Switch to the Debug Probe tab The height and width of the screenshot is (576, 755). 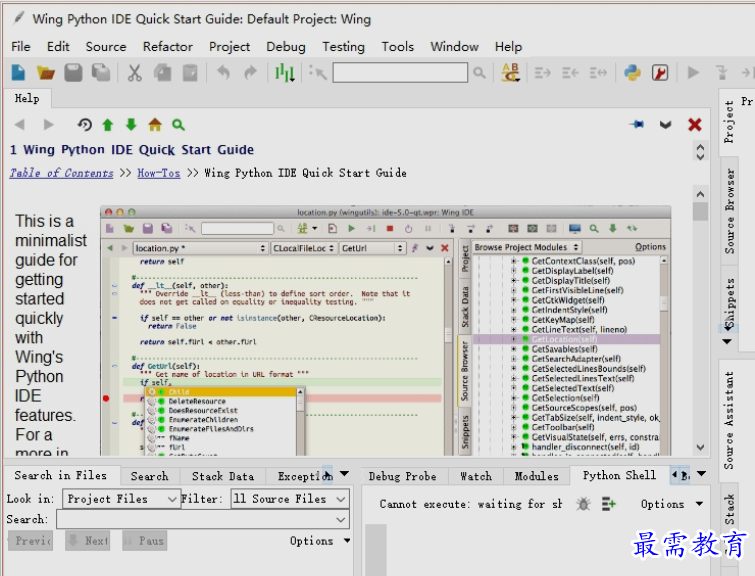404,476
